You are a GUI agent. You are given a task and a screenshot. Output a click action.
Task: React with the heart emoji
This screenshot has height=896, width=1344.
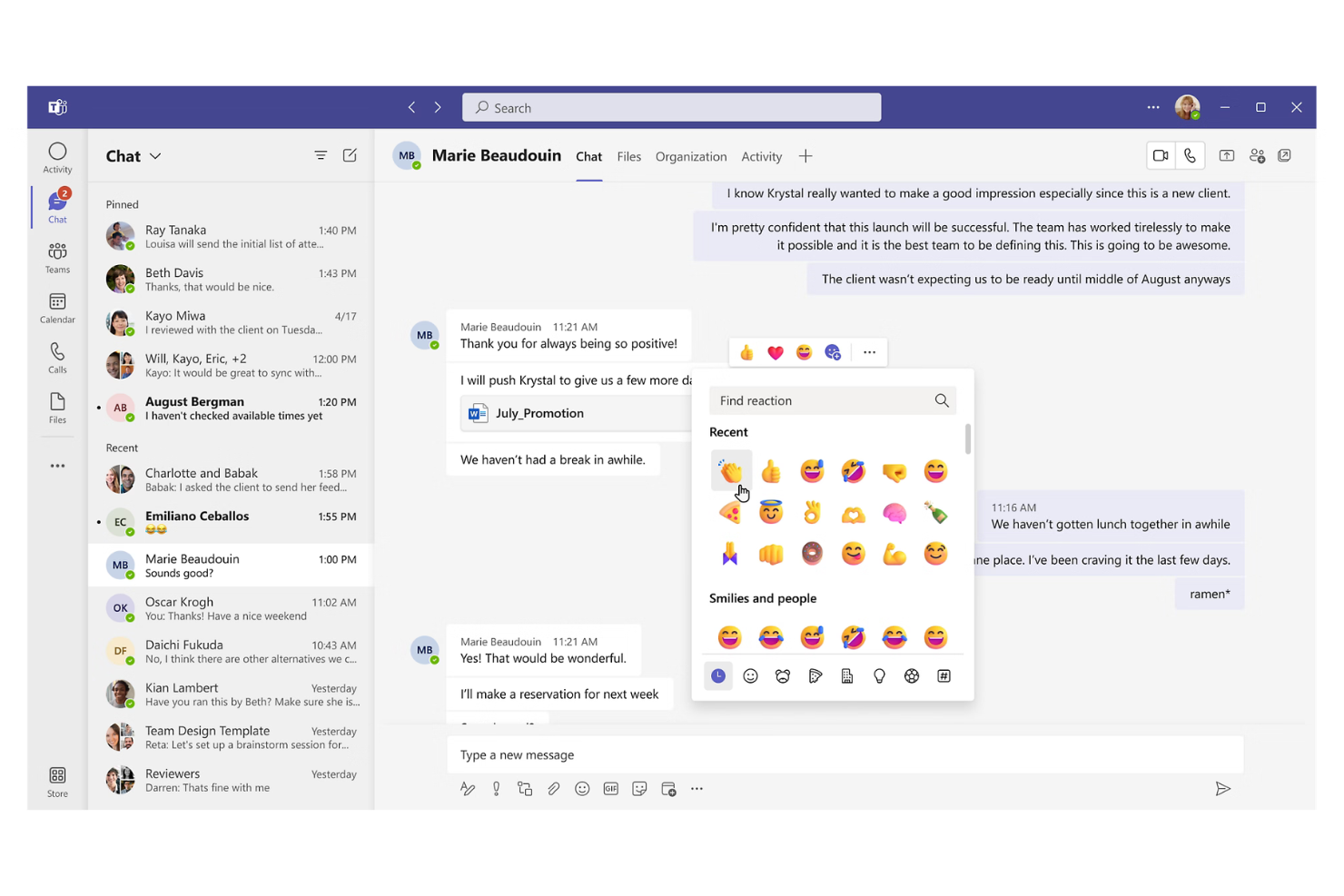[x=775, y=352]
